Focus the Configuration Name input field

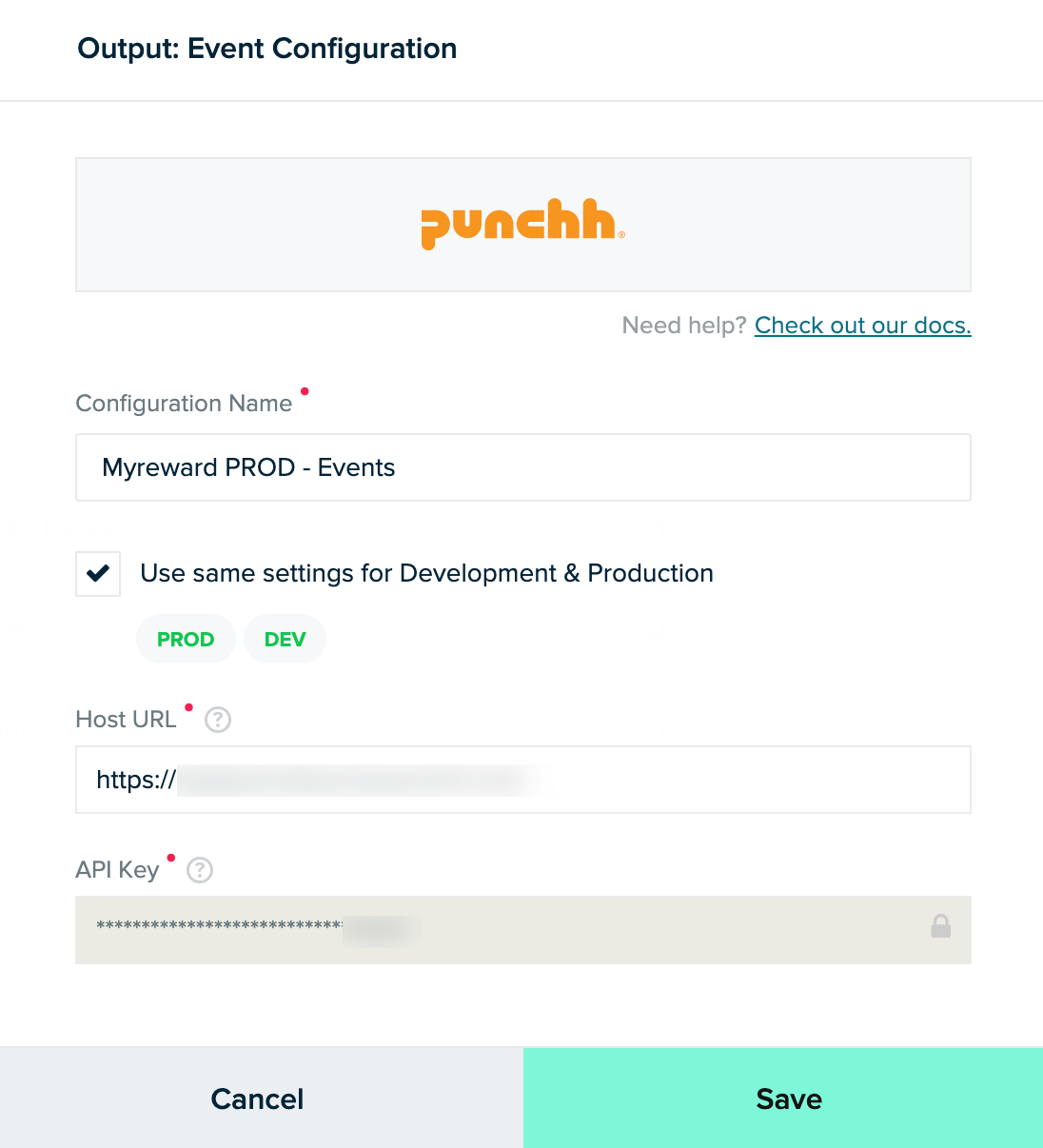click(523, 467)
